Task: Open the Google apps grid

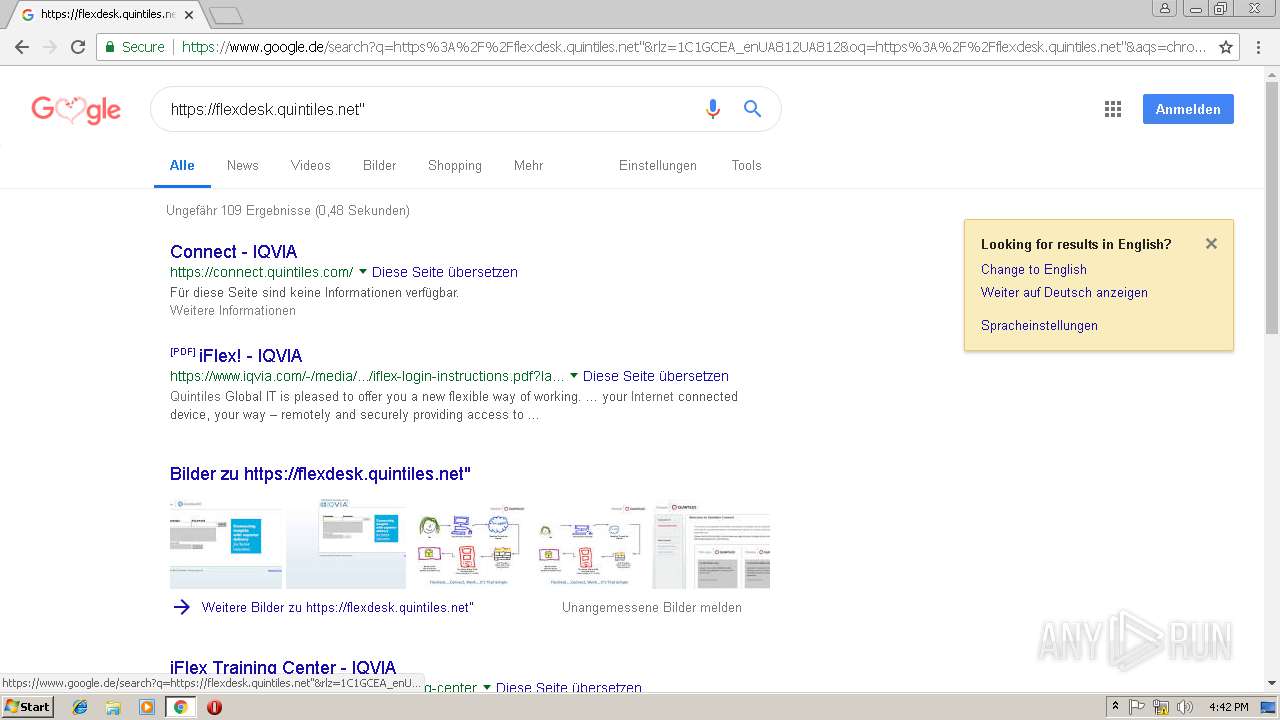Action: pyautogui.click(x=1113, y=109)
